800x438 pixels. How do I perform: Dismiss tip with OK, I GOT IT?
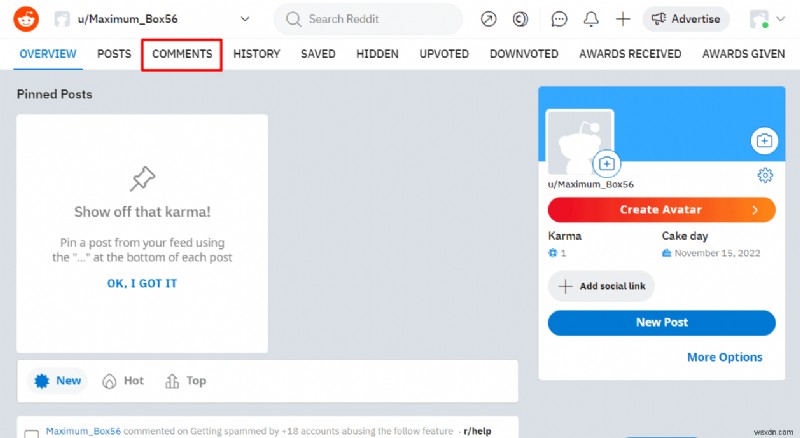tap(142, 283)
